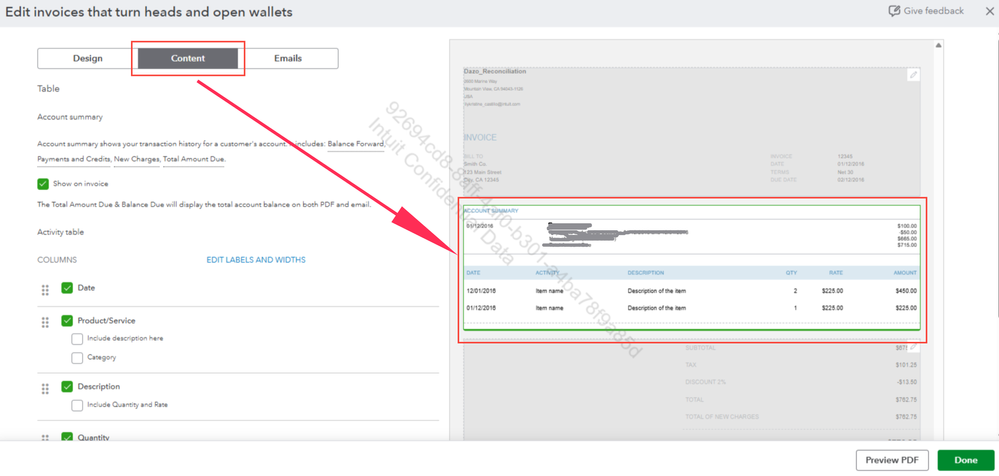Toggle the Description column checkbox
This screenshot has height=476, width=999.
(67, 386)
